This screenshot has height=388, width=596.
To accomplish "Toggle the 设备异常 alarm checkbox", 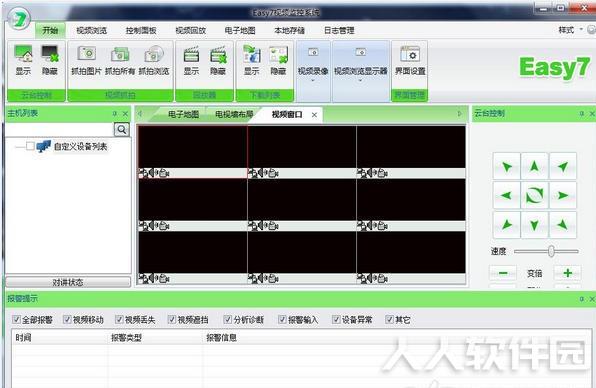I will click(x=336, y=319).
